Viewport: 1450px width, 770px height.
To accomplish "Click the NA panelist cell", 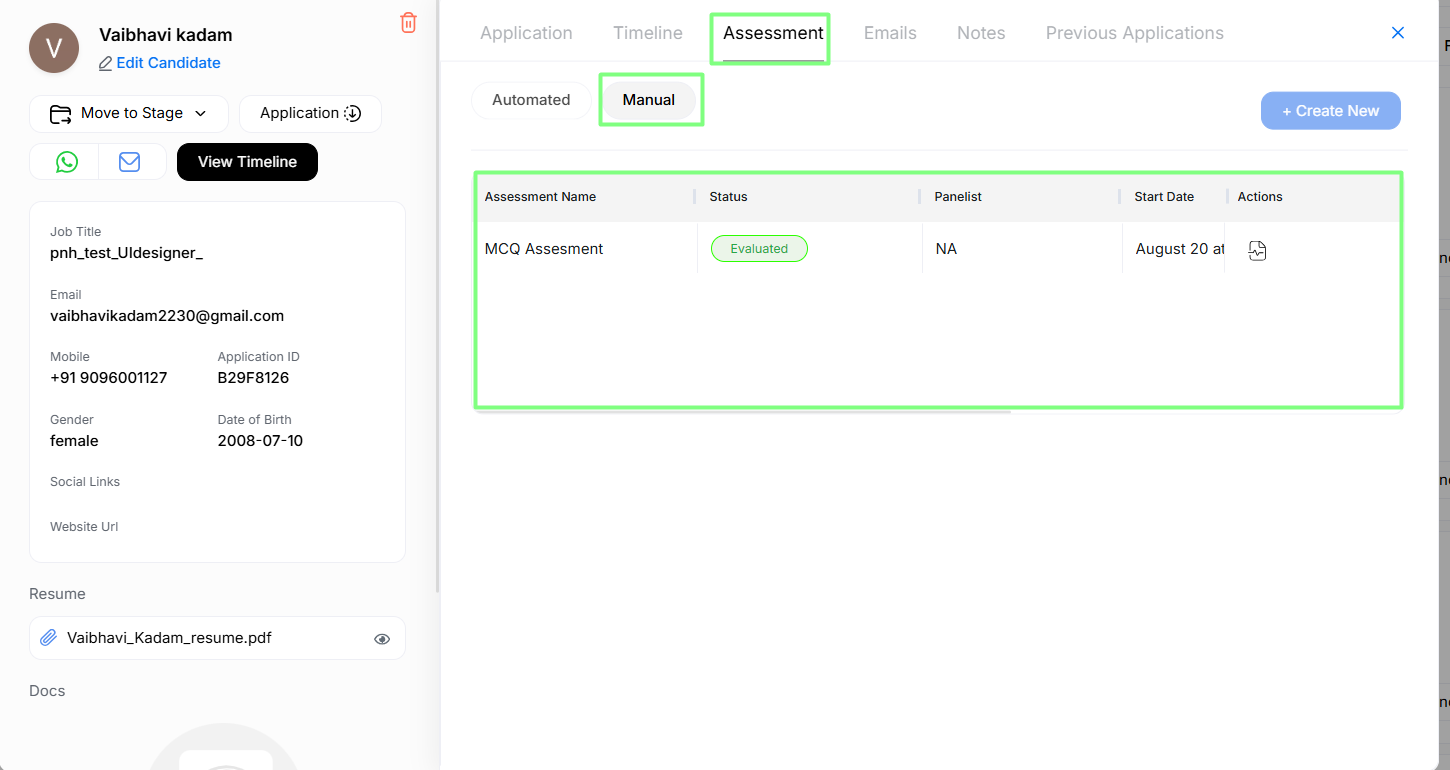I will (946, 249).
